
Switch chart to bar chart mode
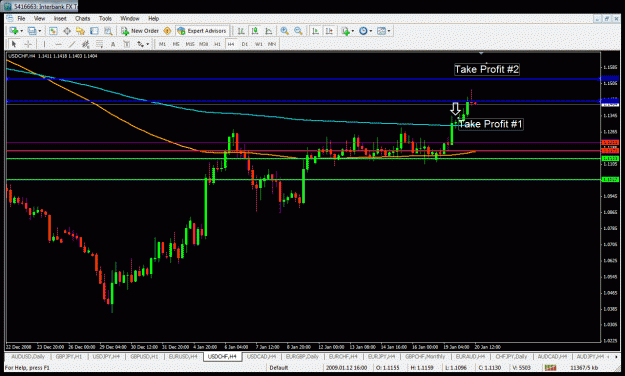[241, 31]
